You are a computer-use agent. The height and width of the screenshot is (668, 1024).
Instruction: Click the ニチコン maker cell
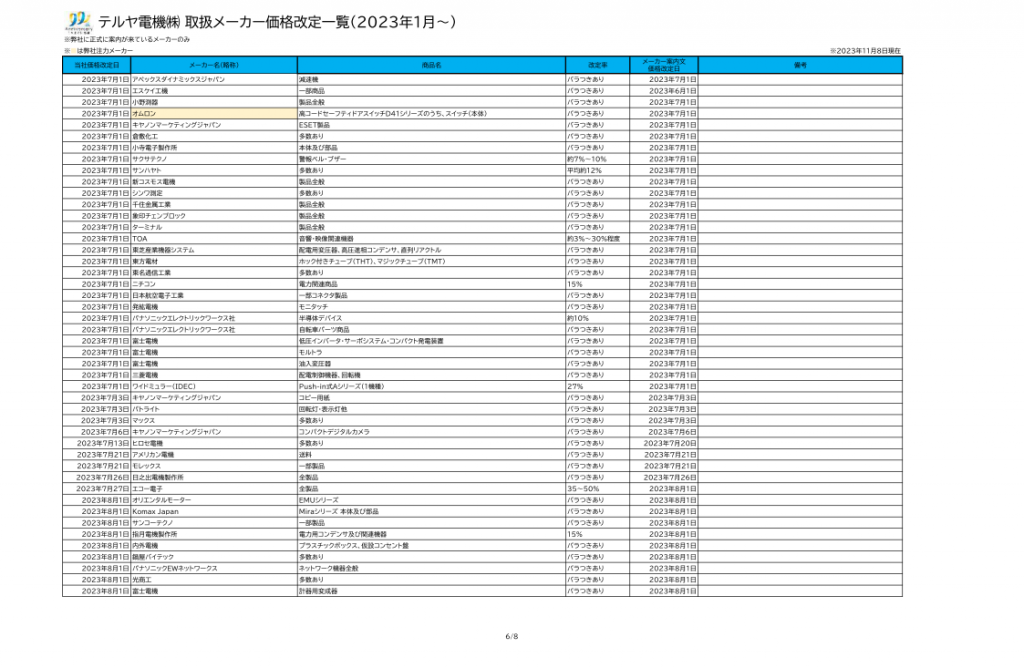click(x=214, y=284)
